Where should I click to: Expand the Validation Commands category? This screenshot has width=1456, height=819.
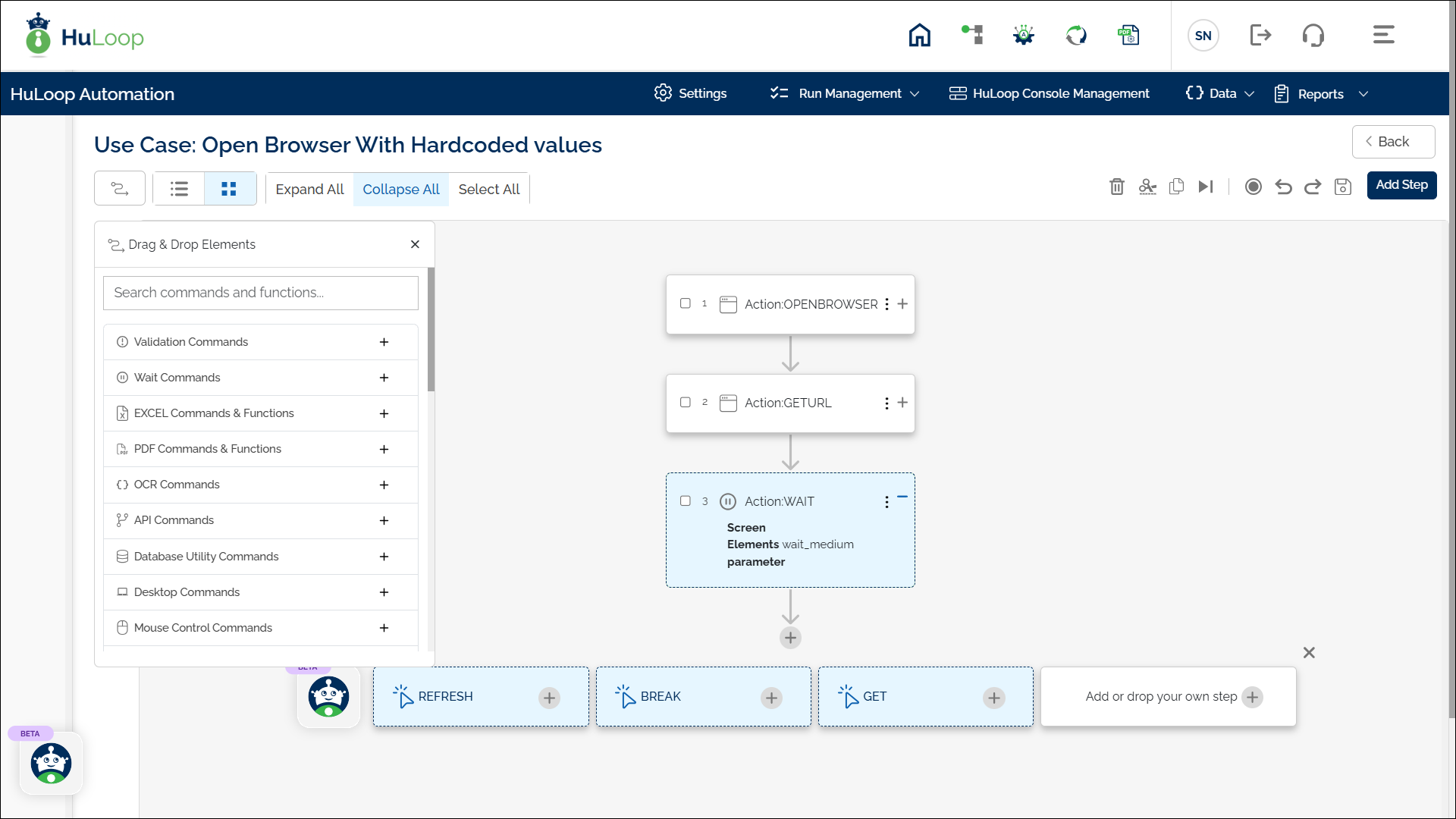[384, 342]
